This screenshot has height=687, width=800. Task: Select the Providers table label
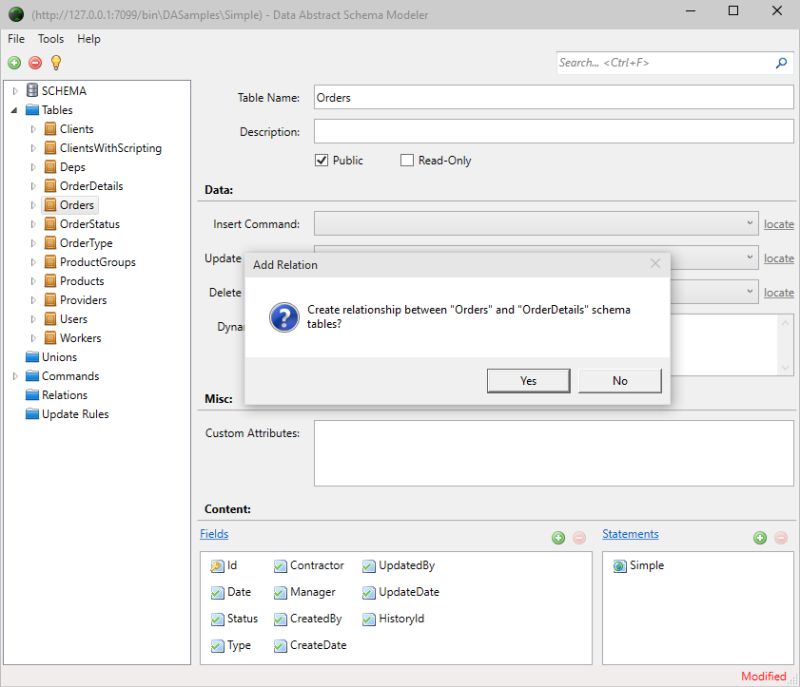click(83, 299)
